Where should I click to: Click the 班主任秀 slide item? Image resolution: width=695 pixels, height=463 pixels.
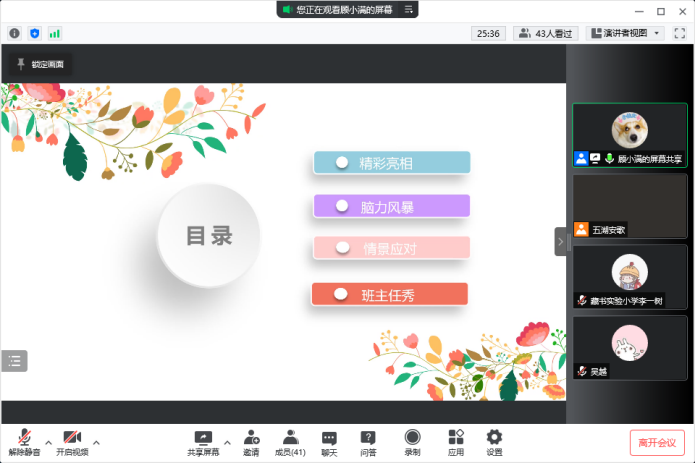(390, 294)
